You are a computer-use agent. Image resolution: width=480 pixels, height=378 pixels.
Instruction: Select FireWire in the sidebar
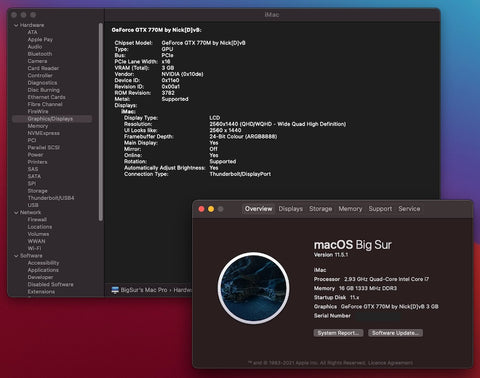coord(38,112)
